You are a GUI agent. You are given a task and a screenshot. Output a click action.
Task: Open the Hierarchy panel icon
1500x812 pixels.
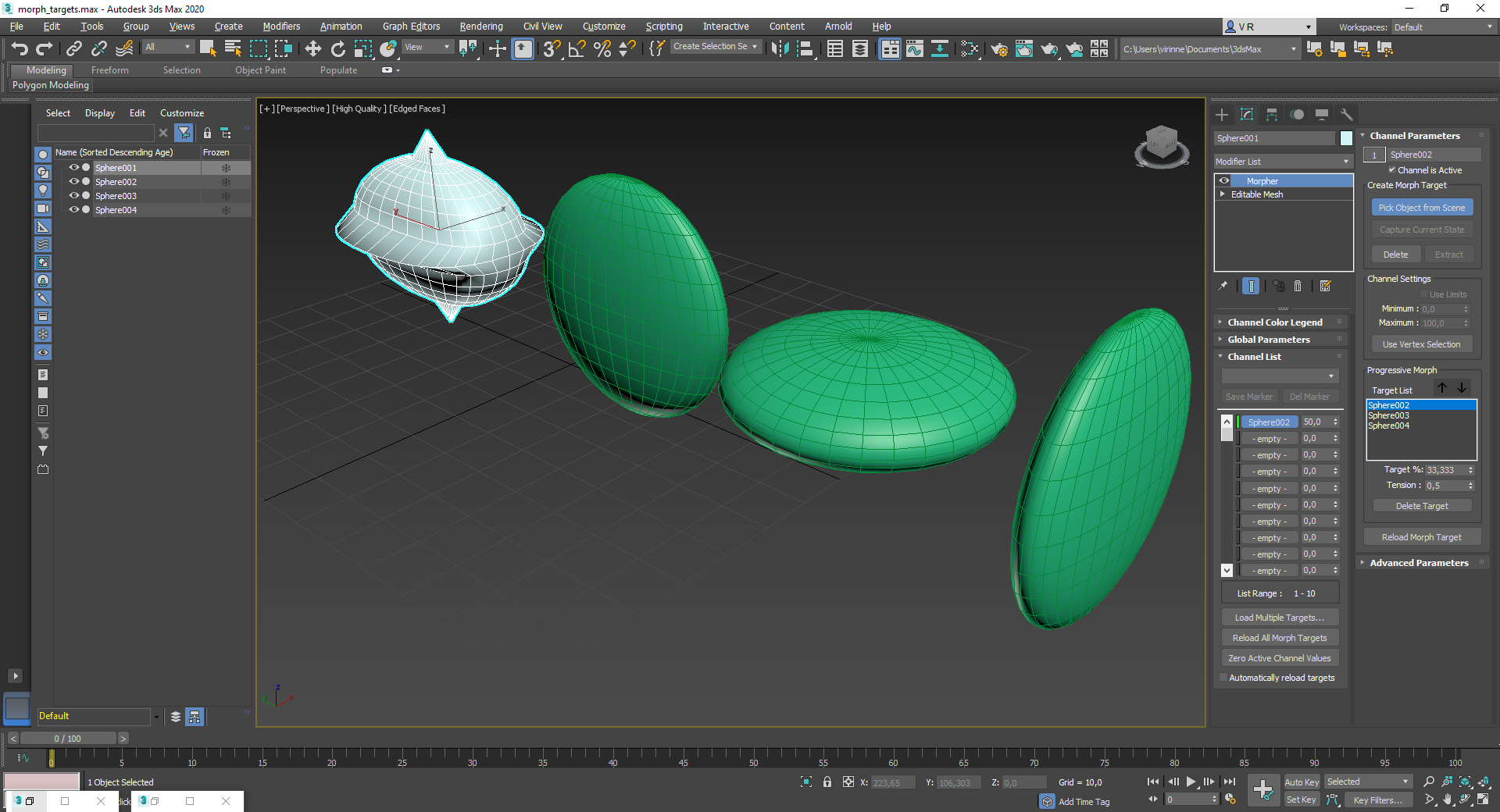1272,115
